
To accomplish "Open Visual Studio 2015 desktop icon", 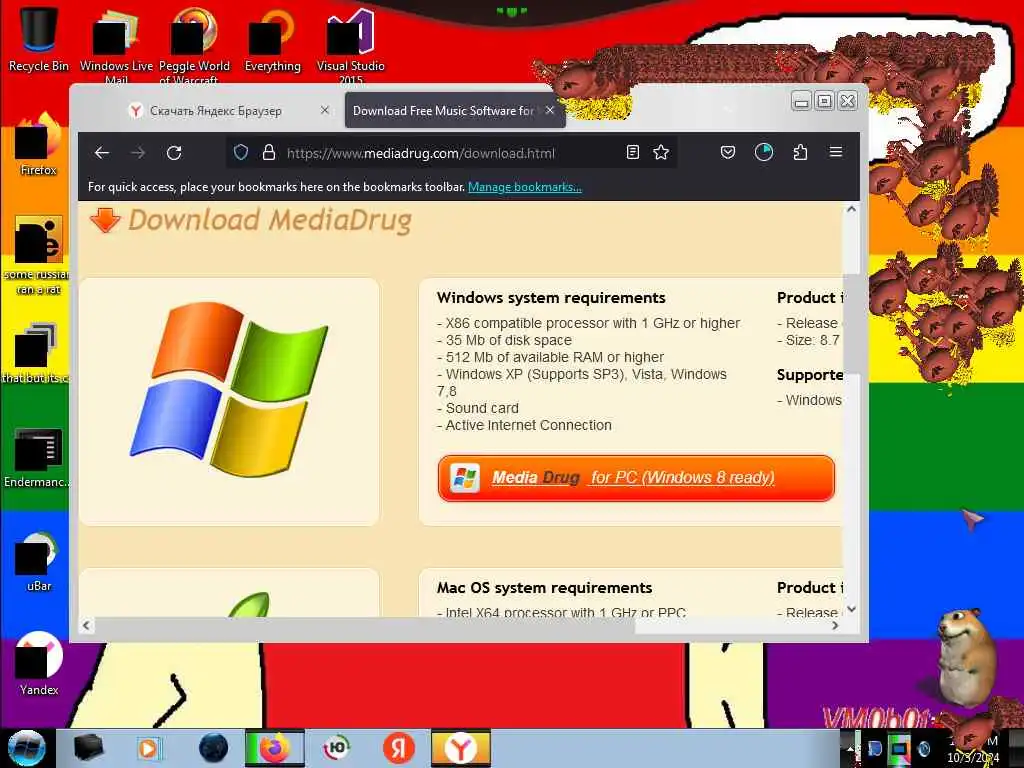I will [351, 44].
